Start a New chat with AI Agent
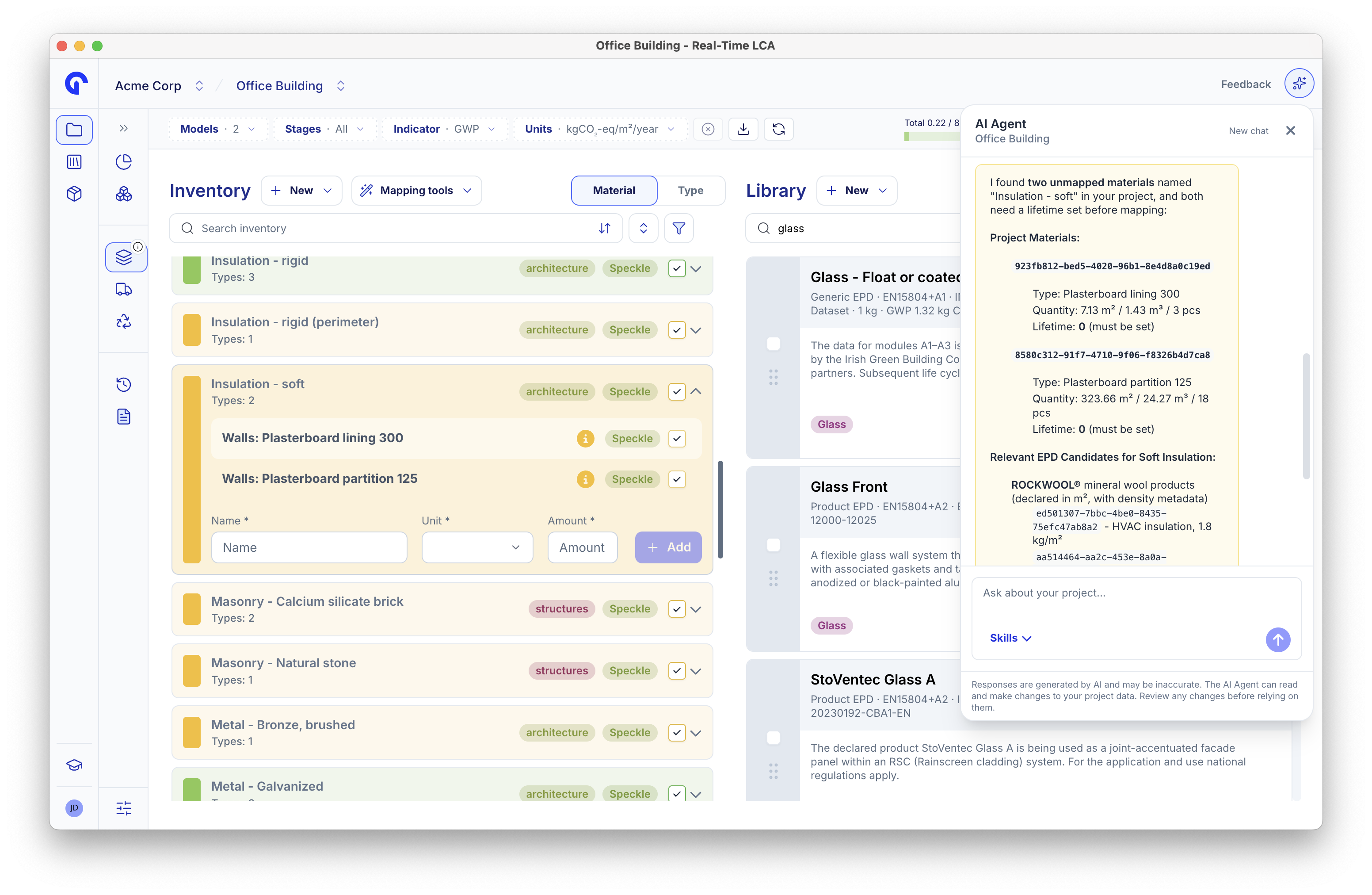1372x895 pixels. (x=1248, y=131)
